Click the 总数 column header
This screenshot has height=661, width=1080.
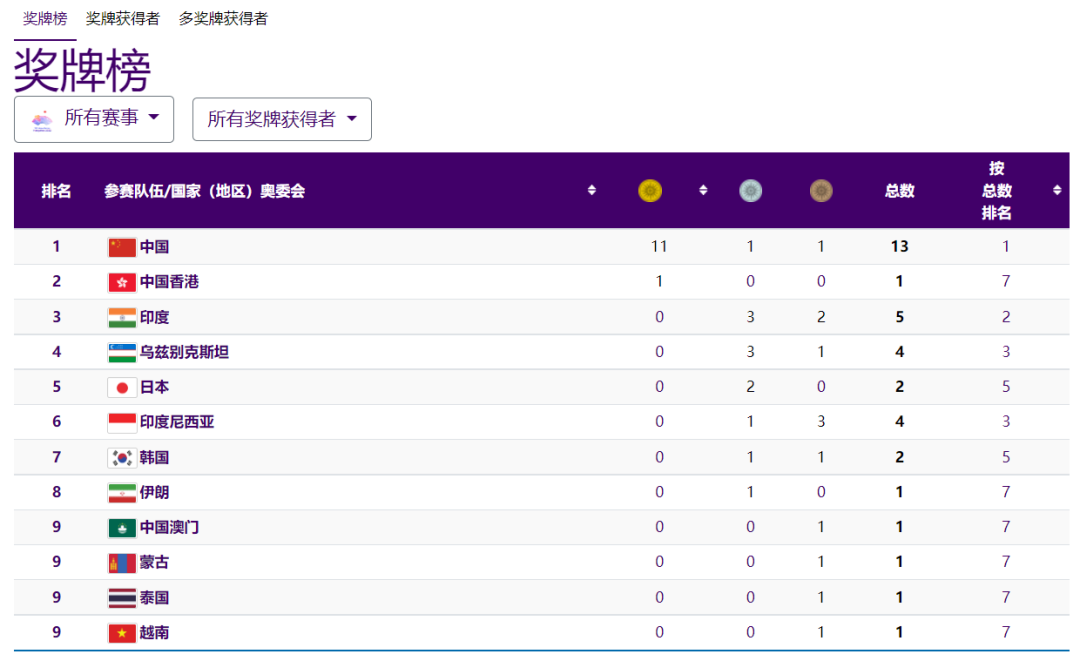pos(899,191)
